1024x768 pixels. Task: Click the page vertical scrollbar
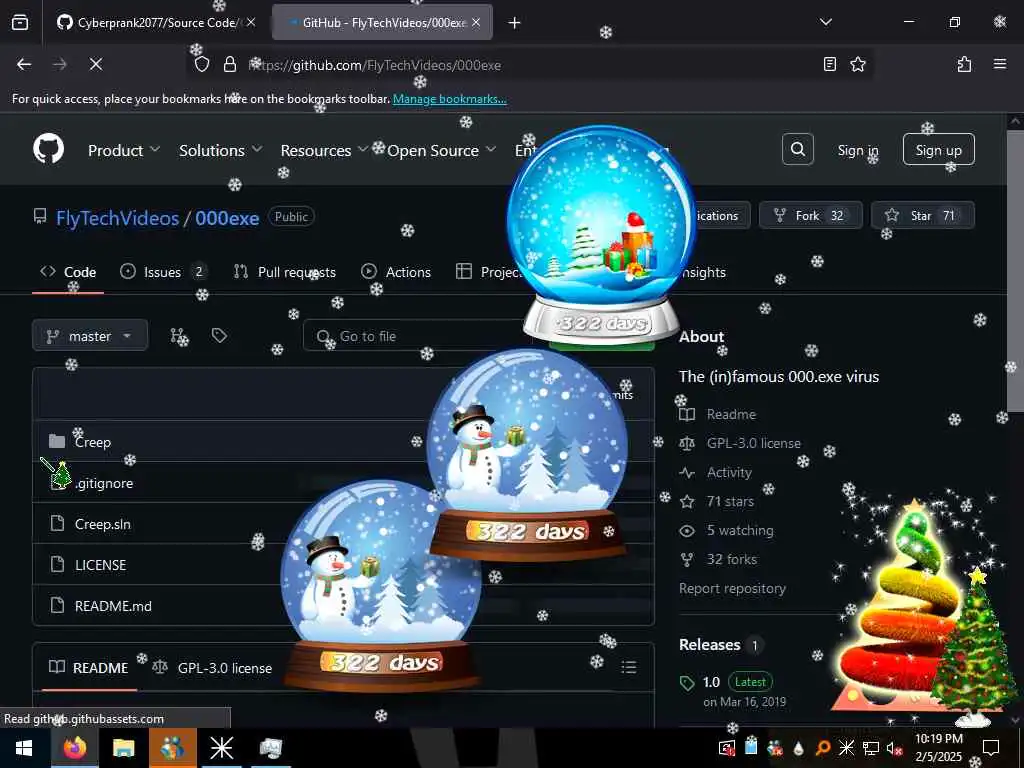[1014, 271]
